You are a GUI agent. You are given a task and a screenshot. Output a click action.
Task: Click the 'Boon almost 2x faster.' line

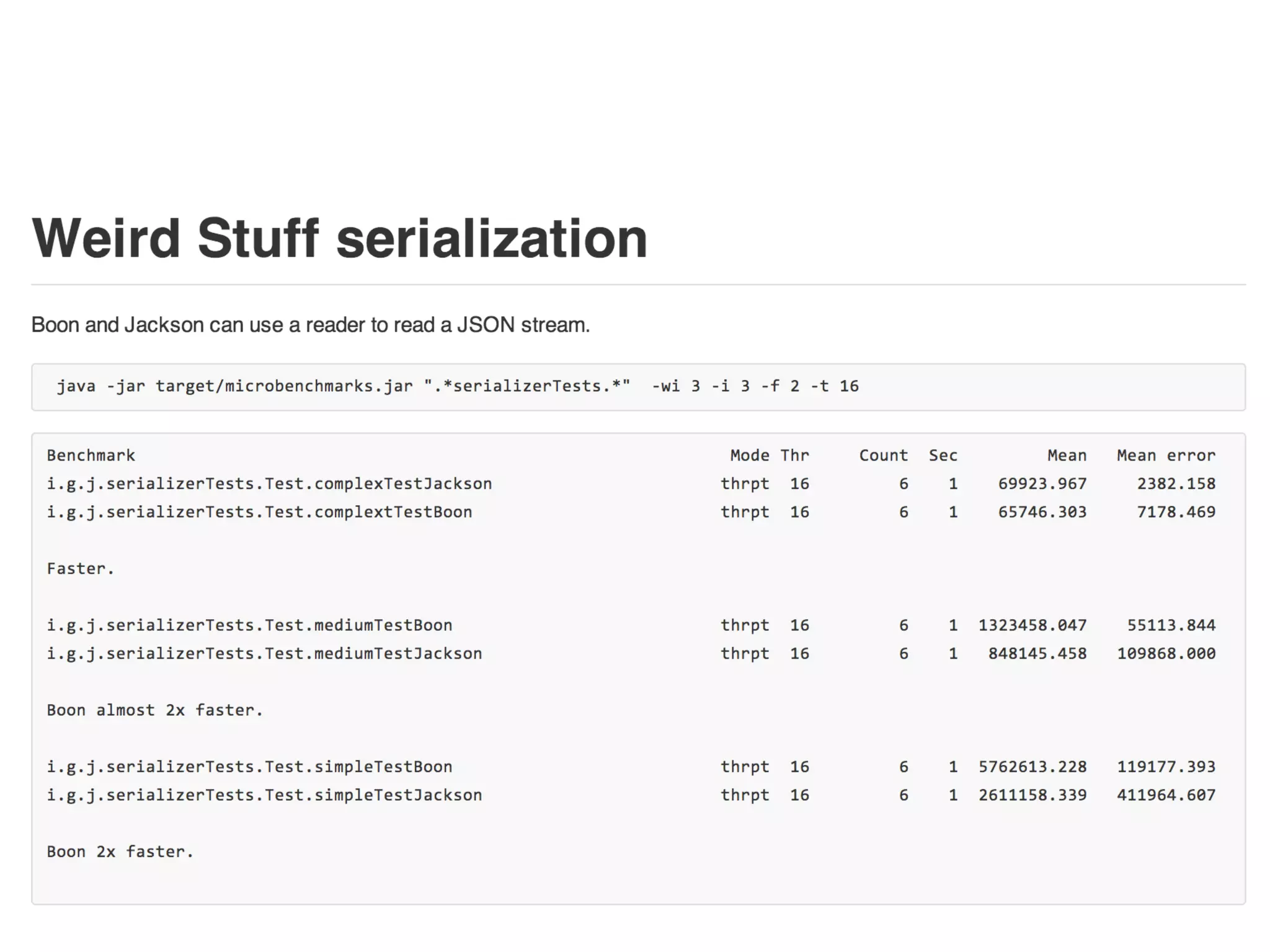point(155,710)
